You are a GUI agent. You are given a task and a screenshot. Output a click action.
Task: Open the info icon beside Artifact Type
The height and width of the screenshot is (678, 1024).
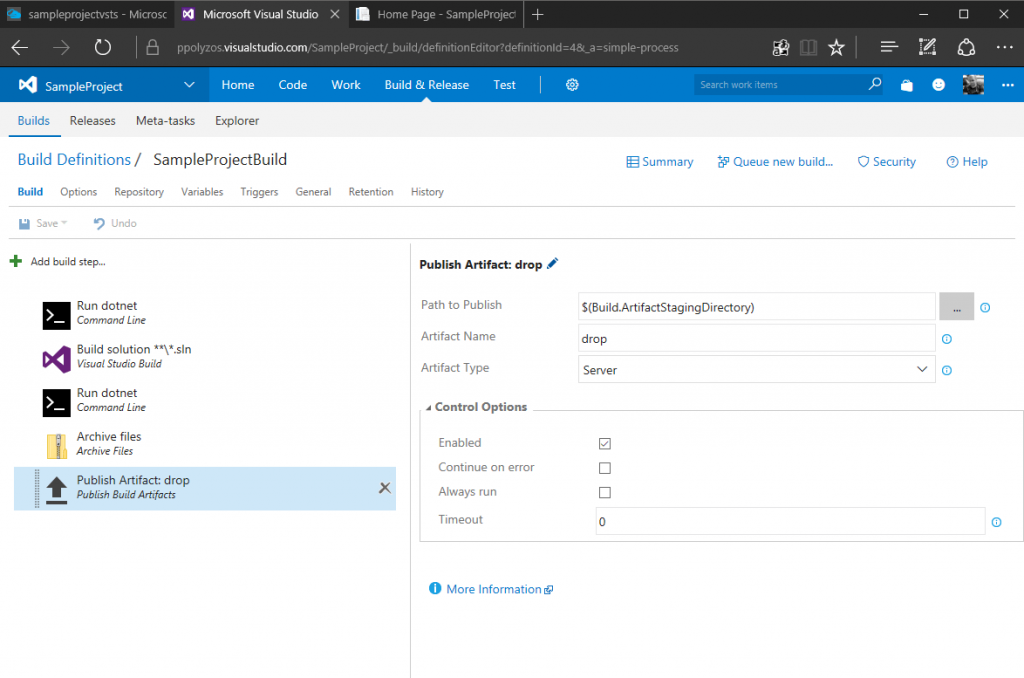point(946,370)
